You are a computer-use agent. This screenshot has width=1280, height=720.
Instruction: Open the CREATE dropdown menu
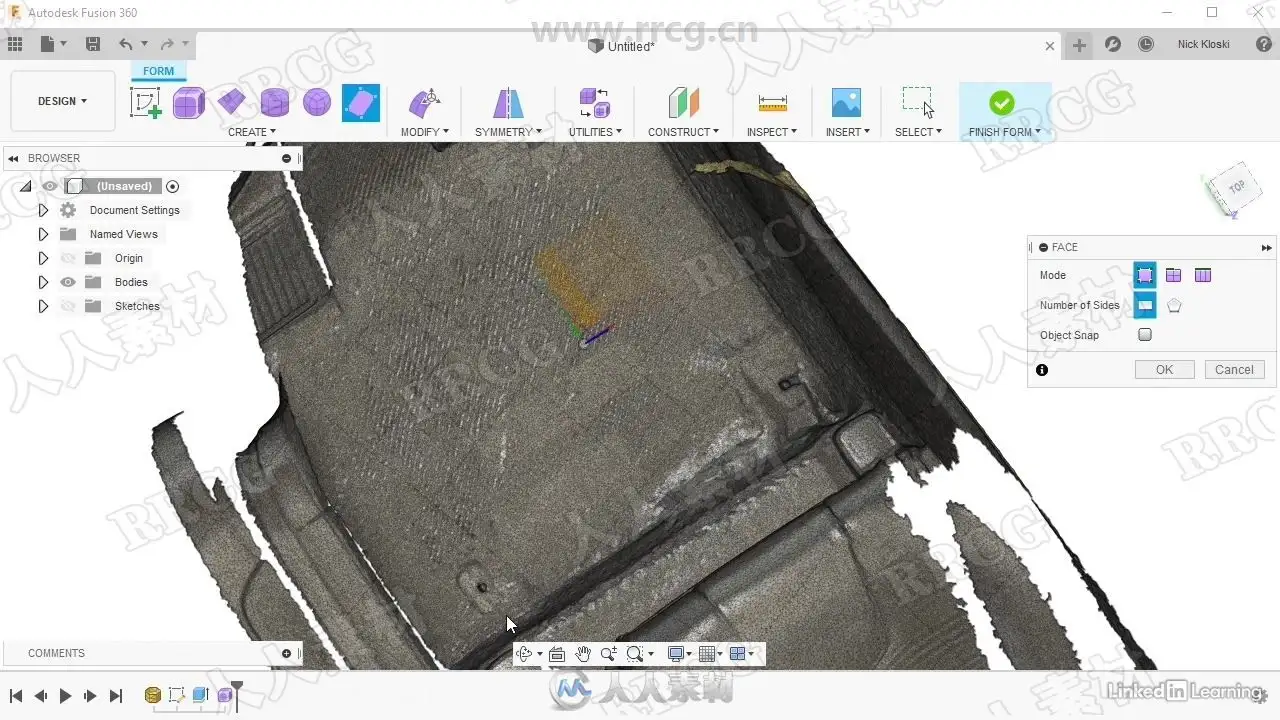pos(252,132)
